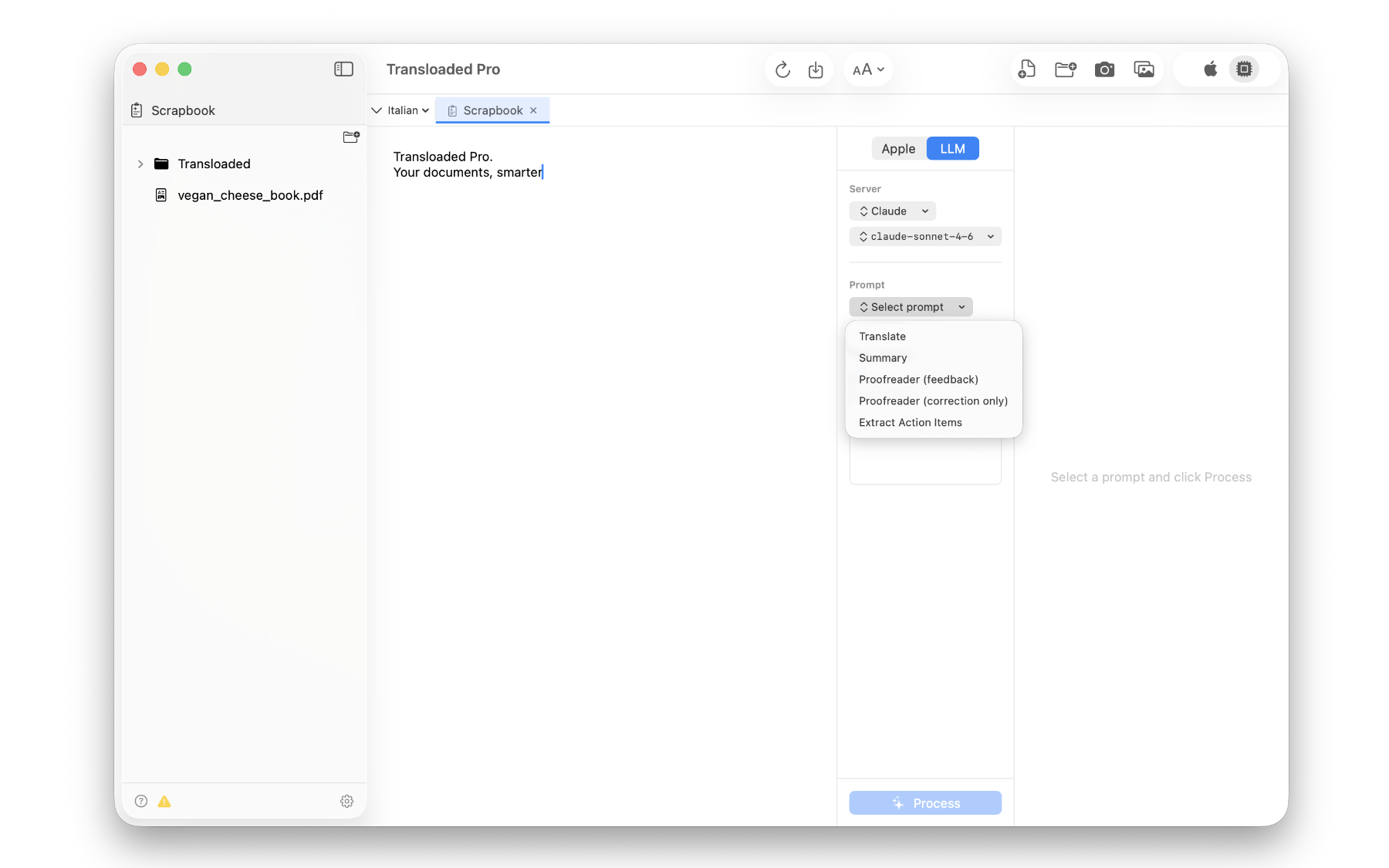Screen dimensions: 1389x868
Task: Choose Summary from the prompt menu
Action: coord(883,358)
